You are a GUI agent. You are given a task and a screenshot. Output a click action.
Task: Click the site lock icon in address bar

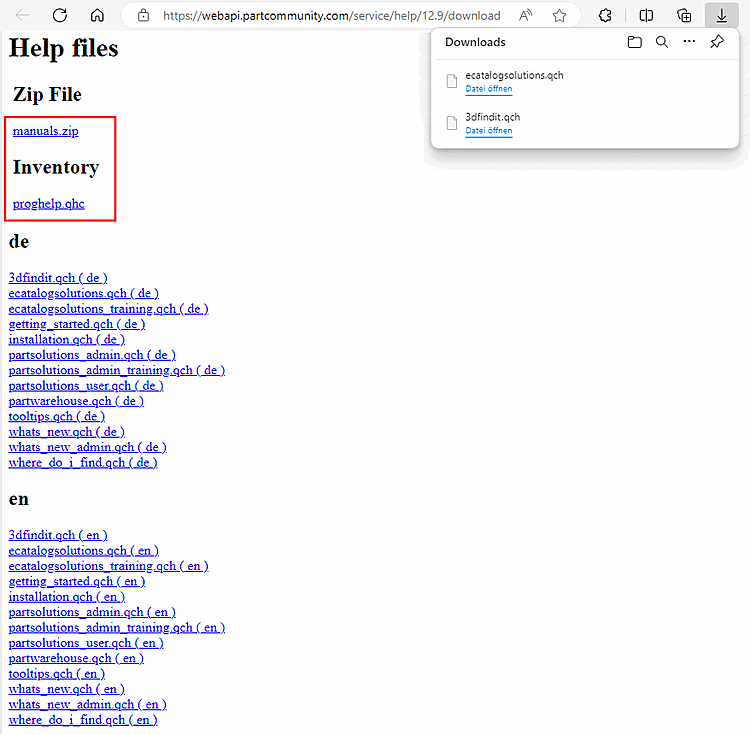[x=143, y=16]
